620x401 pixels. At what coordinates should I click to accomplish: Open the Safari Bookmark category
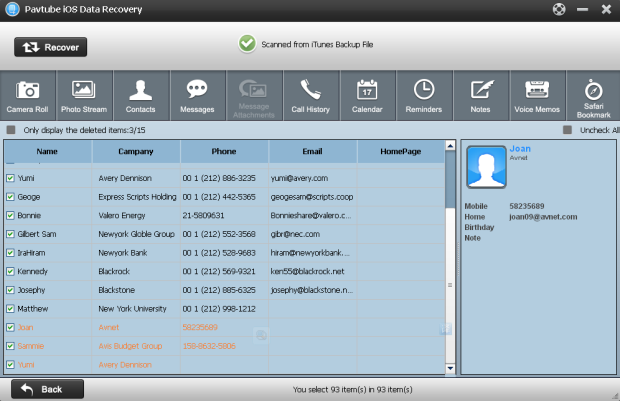coord(594,96)
